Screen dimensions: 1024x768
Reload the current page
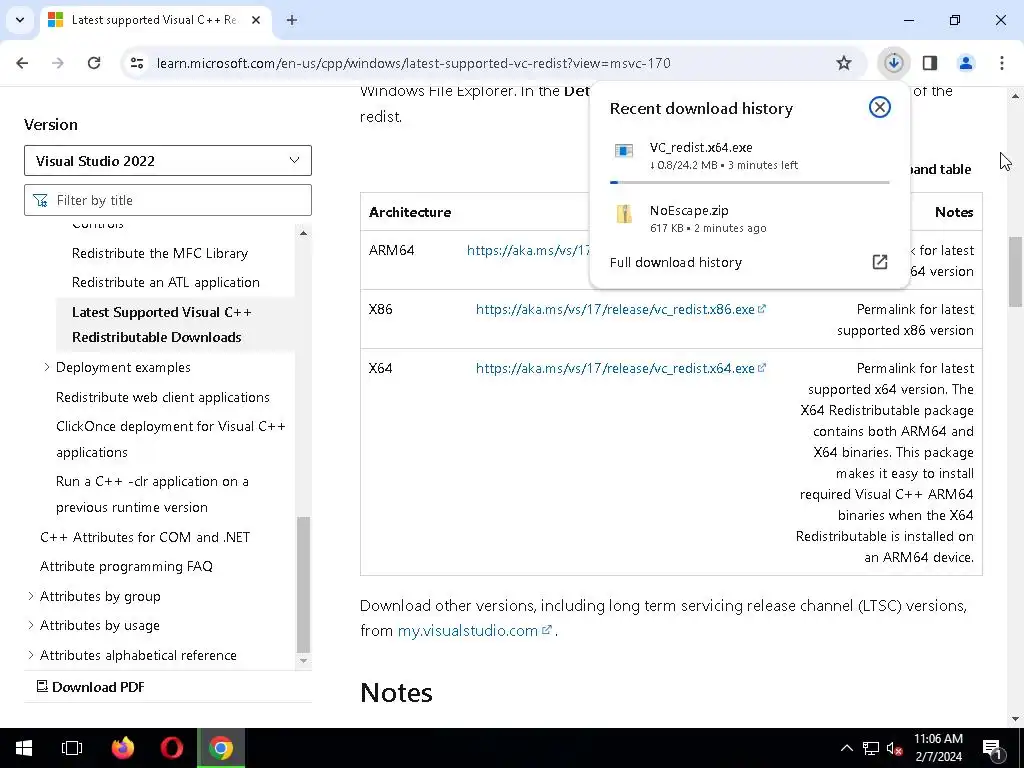[x=94, y=63]
